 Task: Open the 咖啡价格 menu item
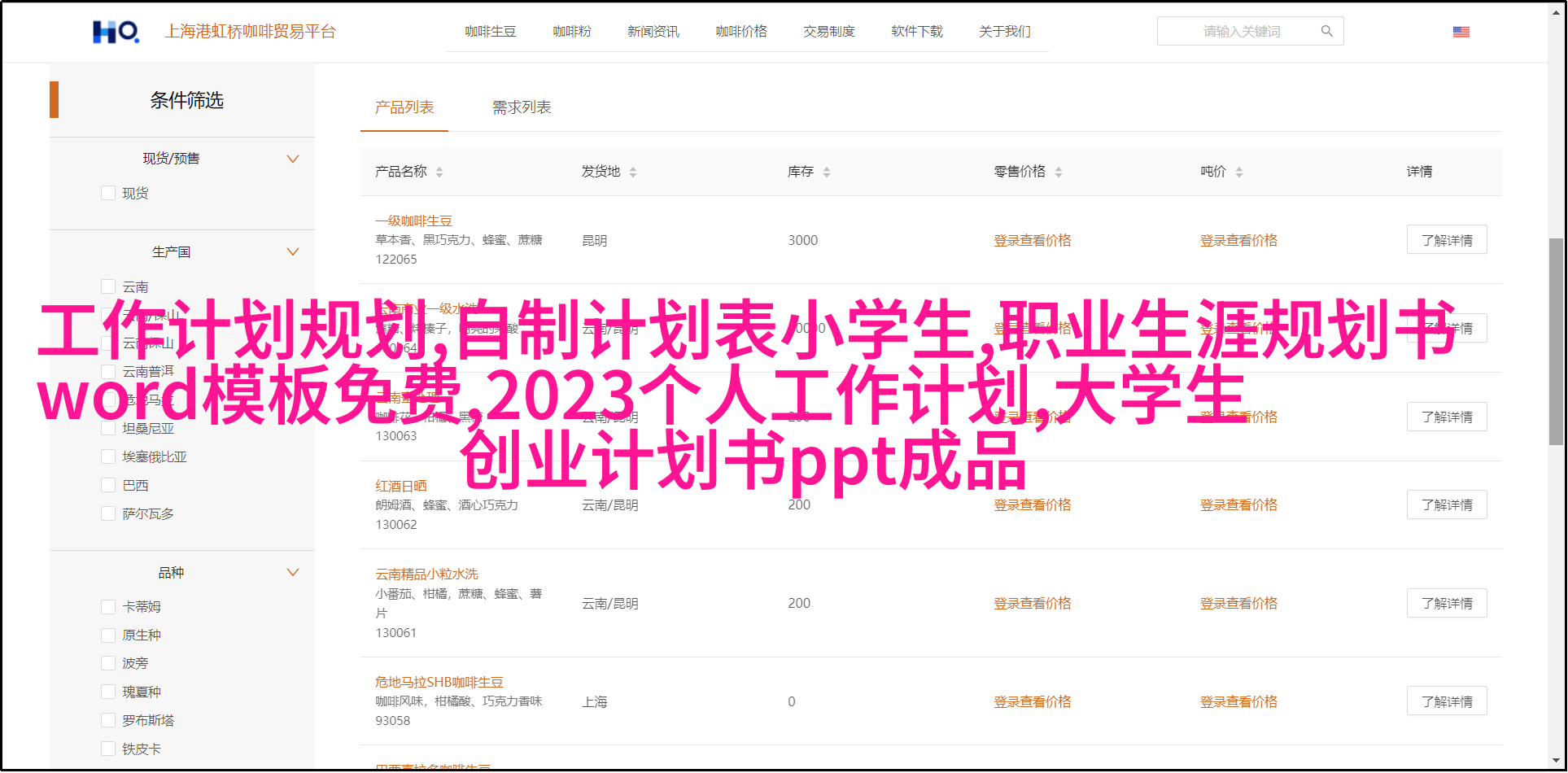741,32
